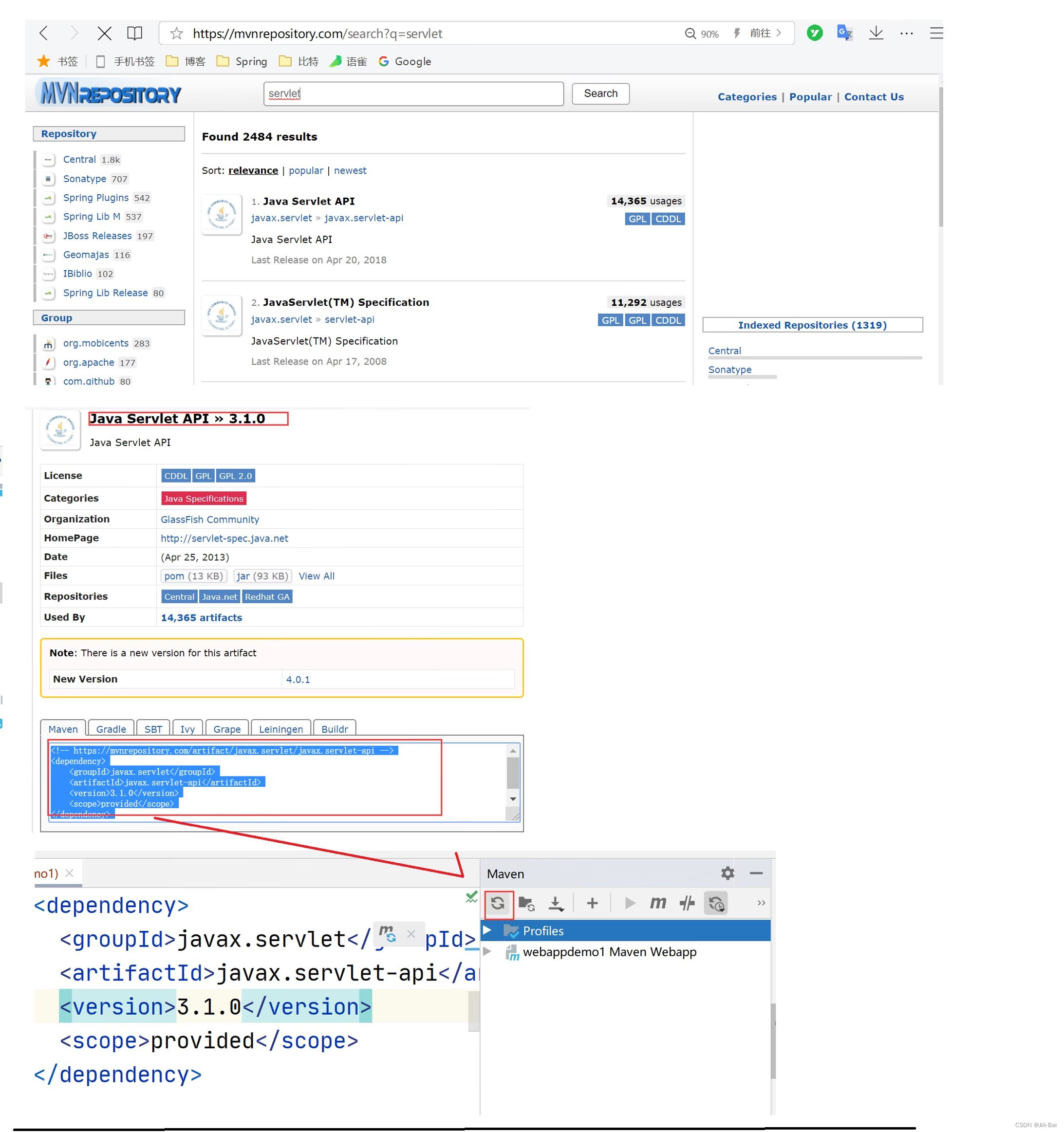This screenshot has width=1064, height=1132.
Task: Select the Maven dependency tab
Action: coord(63,729)
